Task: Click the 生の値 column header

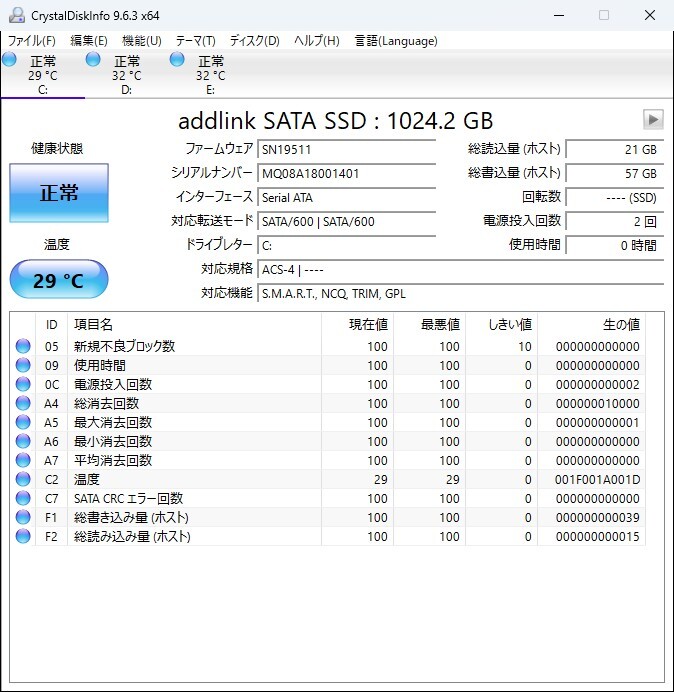Action: coord(591,325)
